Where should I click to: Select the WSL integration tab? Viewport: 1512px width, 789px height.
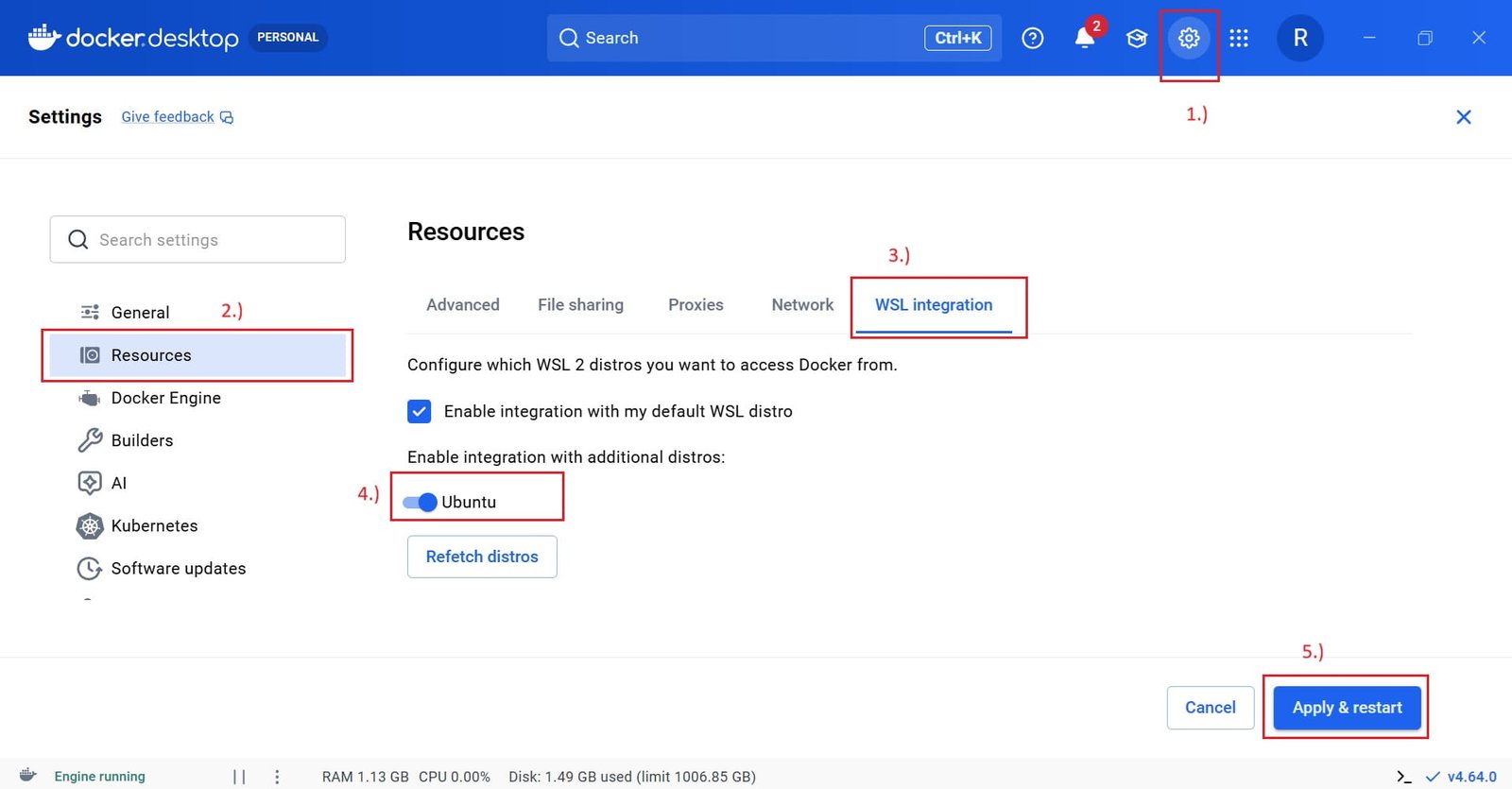[x=934, y=305]
